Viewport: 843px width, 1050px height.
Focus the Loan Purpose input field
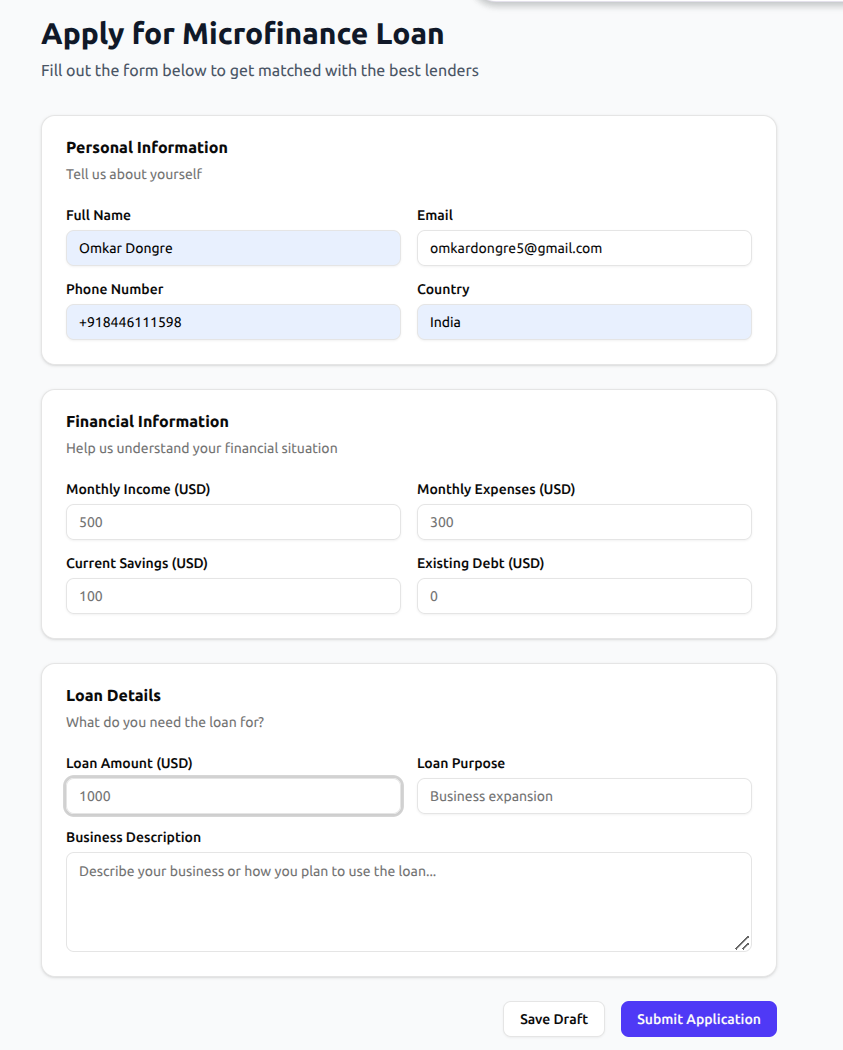coord(584,796)
